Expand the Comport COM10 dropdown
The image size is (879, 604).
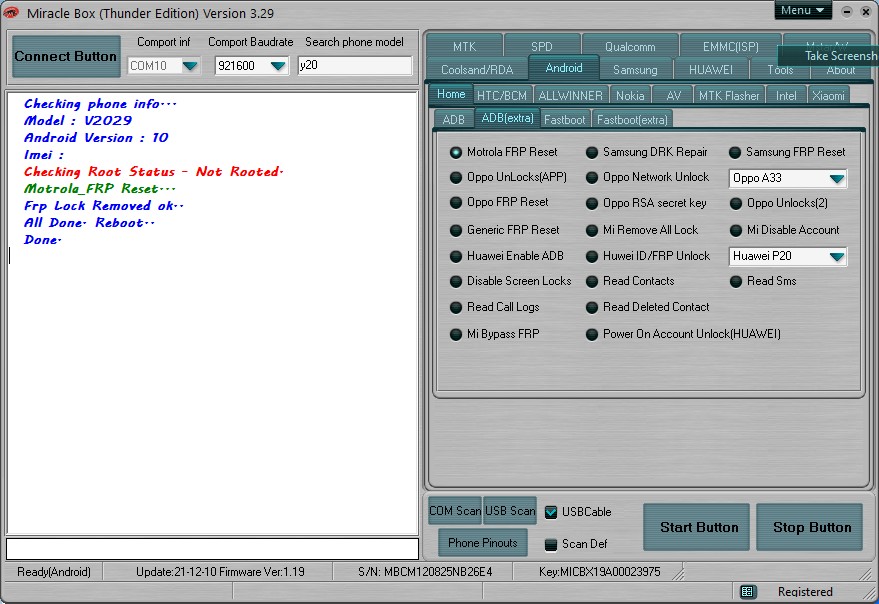pyautogui.click(x=190, y=66)
